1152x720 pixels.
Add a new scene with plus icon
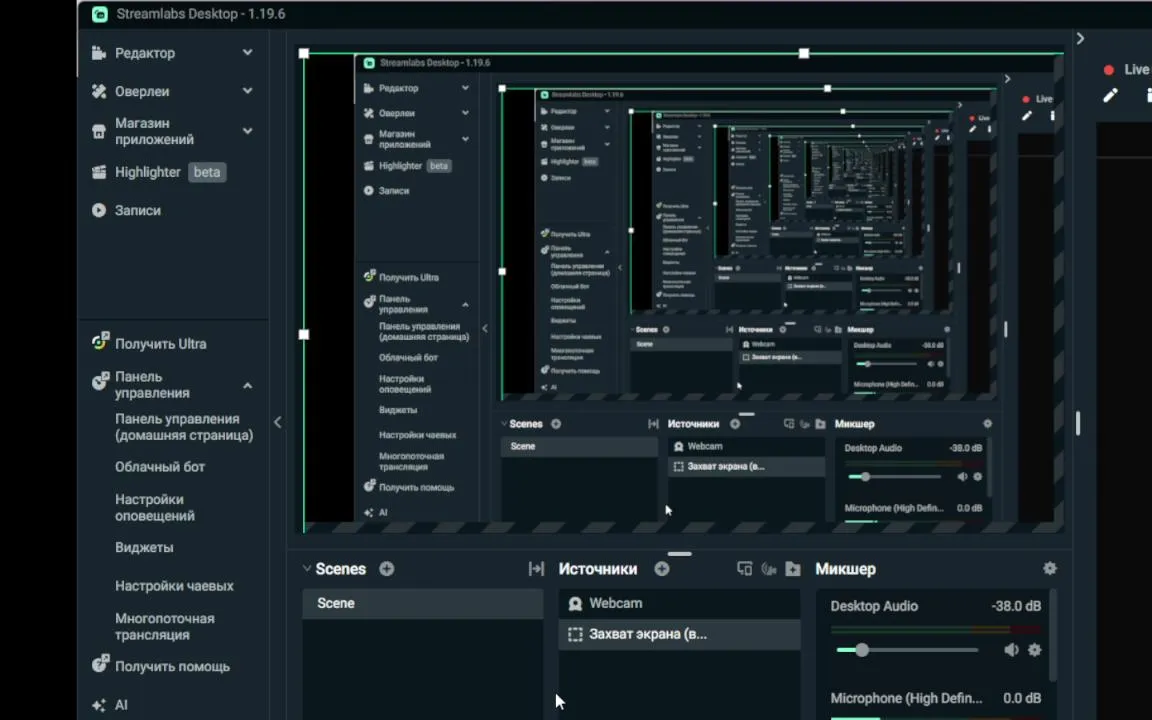(386, 569)
